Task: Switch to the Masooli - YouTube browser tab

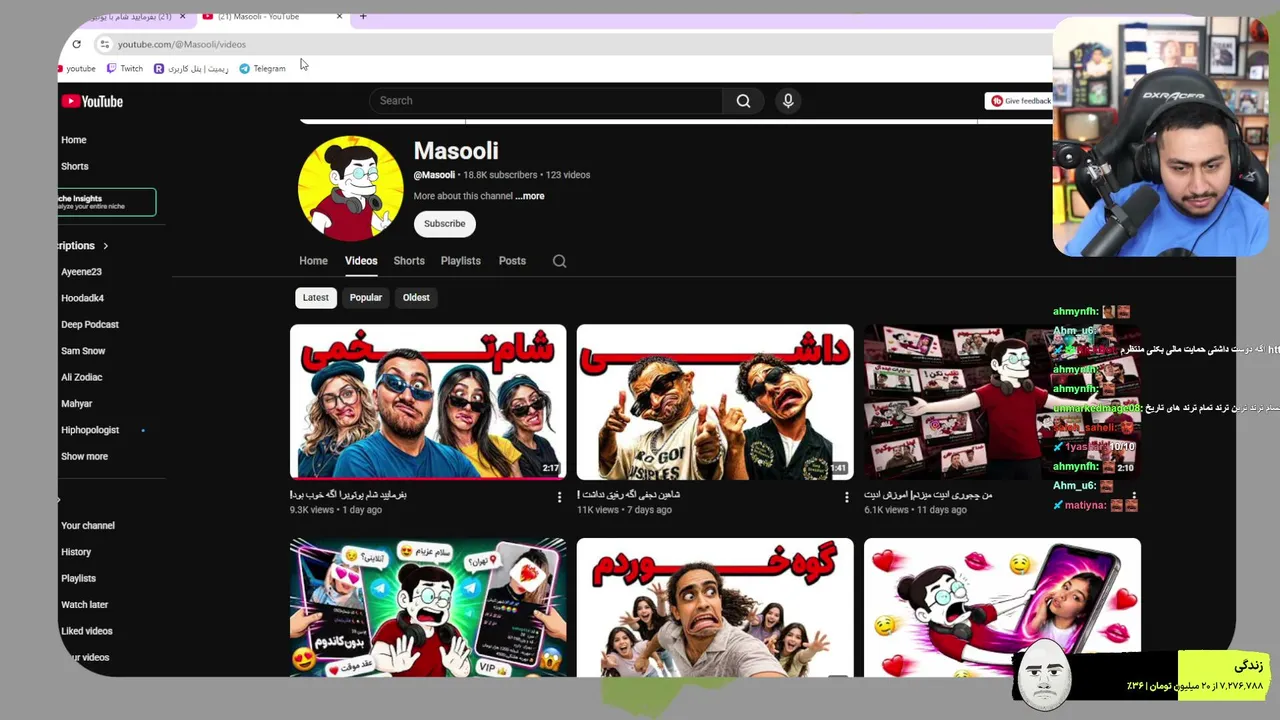Action: pos(270,16)
